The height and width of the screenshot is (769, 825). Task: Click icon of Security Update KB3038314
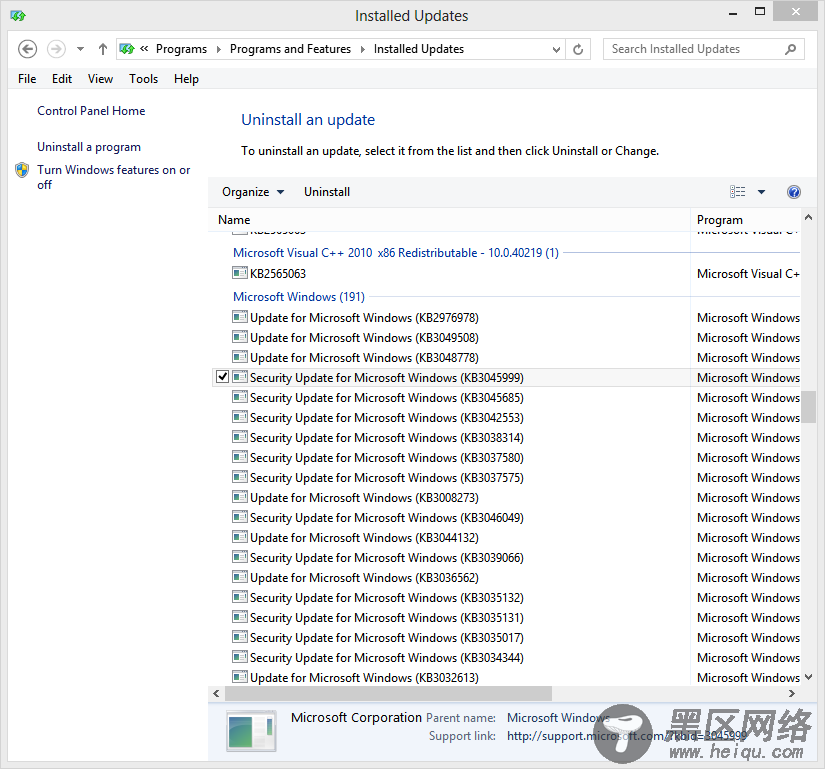coord(240,437)
